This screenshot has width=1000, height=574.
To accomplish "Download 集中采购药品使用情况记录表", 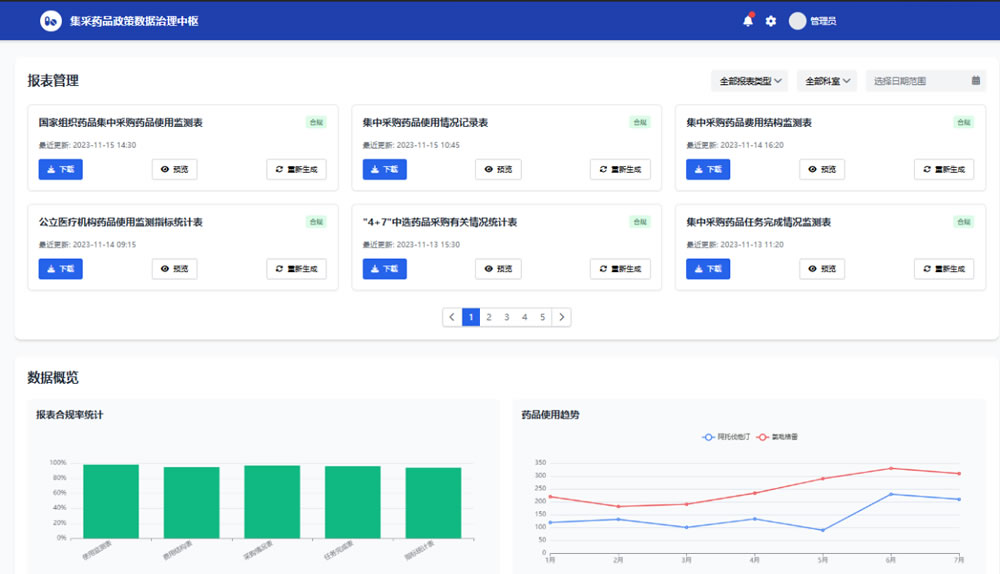I will click(385, 169).
